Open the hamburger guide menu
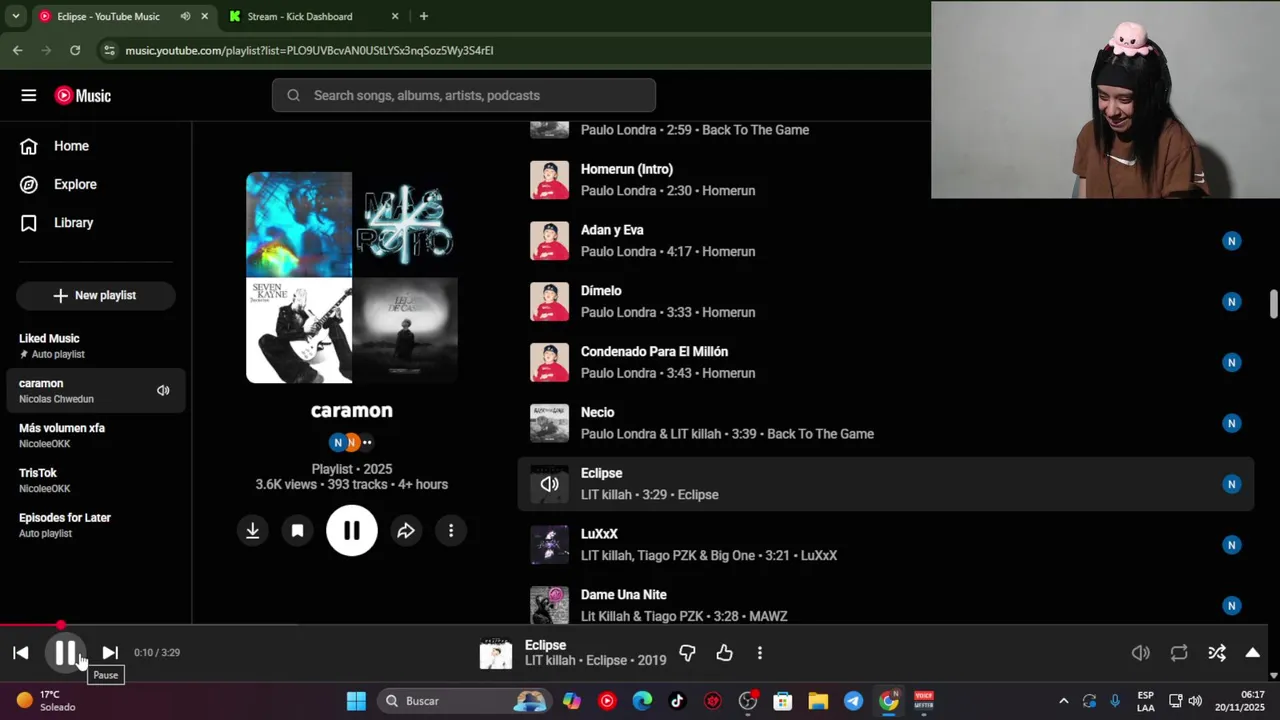 (28, 95)
